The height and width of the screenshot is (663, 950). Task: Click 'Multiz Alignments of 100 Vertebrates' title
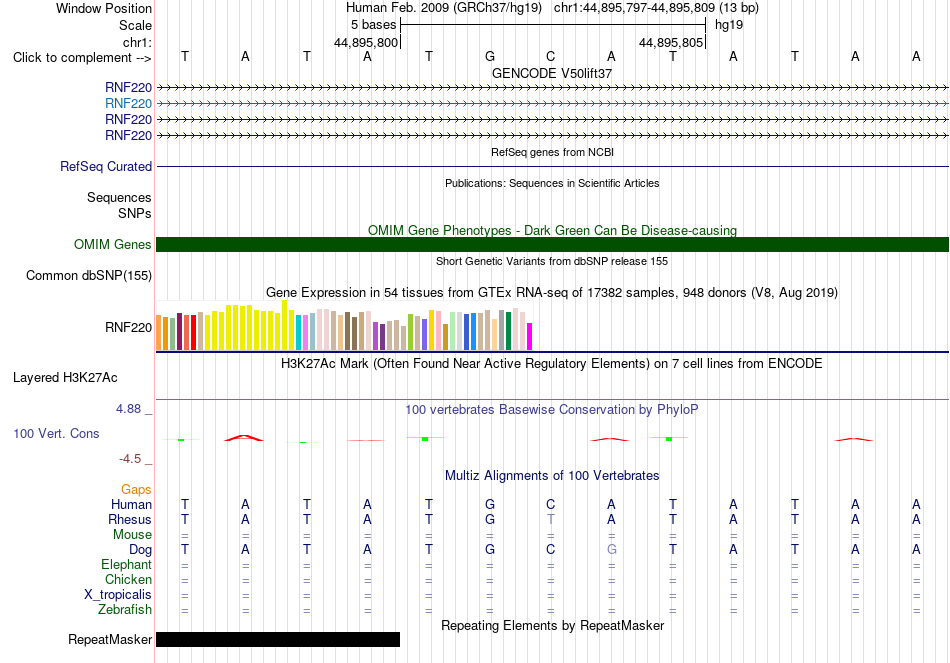(552, 476)
